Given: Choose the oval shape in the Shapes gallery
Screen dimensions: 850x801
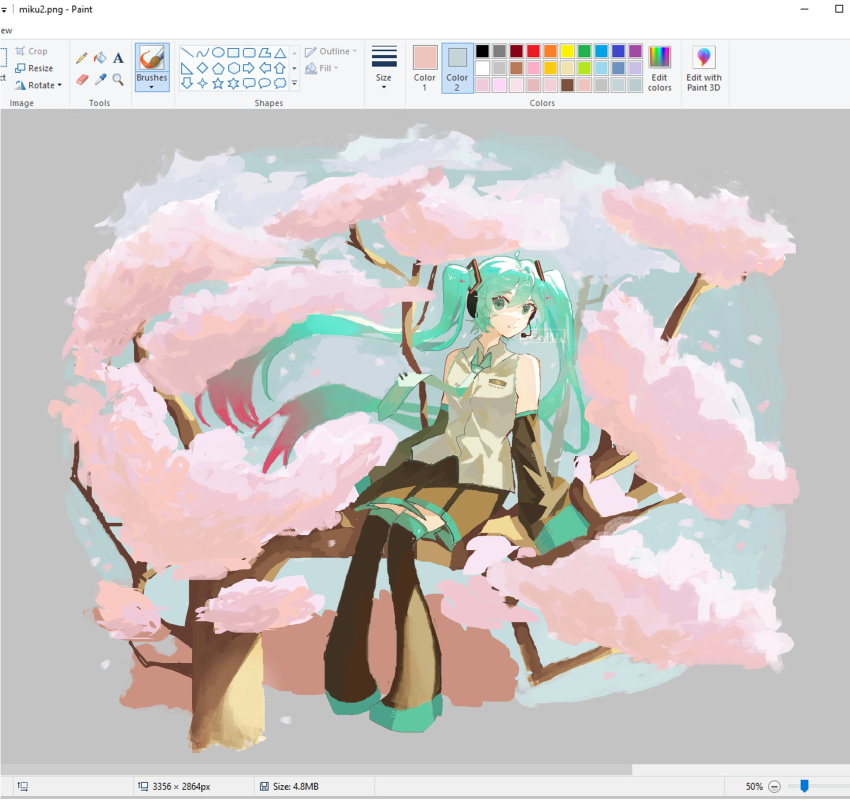Looking at the screenshot, I should 219,52.
